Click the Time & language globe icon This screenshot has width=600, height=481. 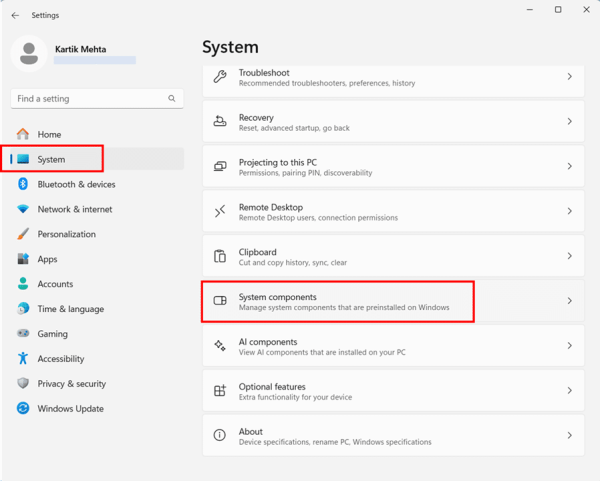(23, 308)
